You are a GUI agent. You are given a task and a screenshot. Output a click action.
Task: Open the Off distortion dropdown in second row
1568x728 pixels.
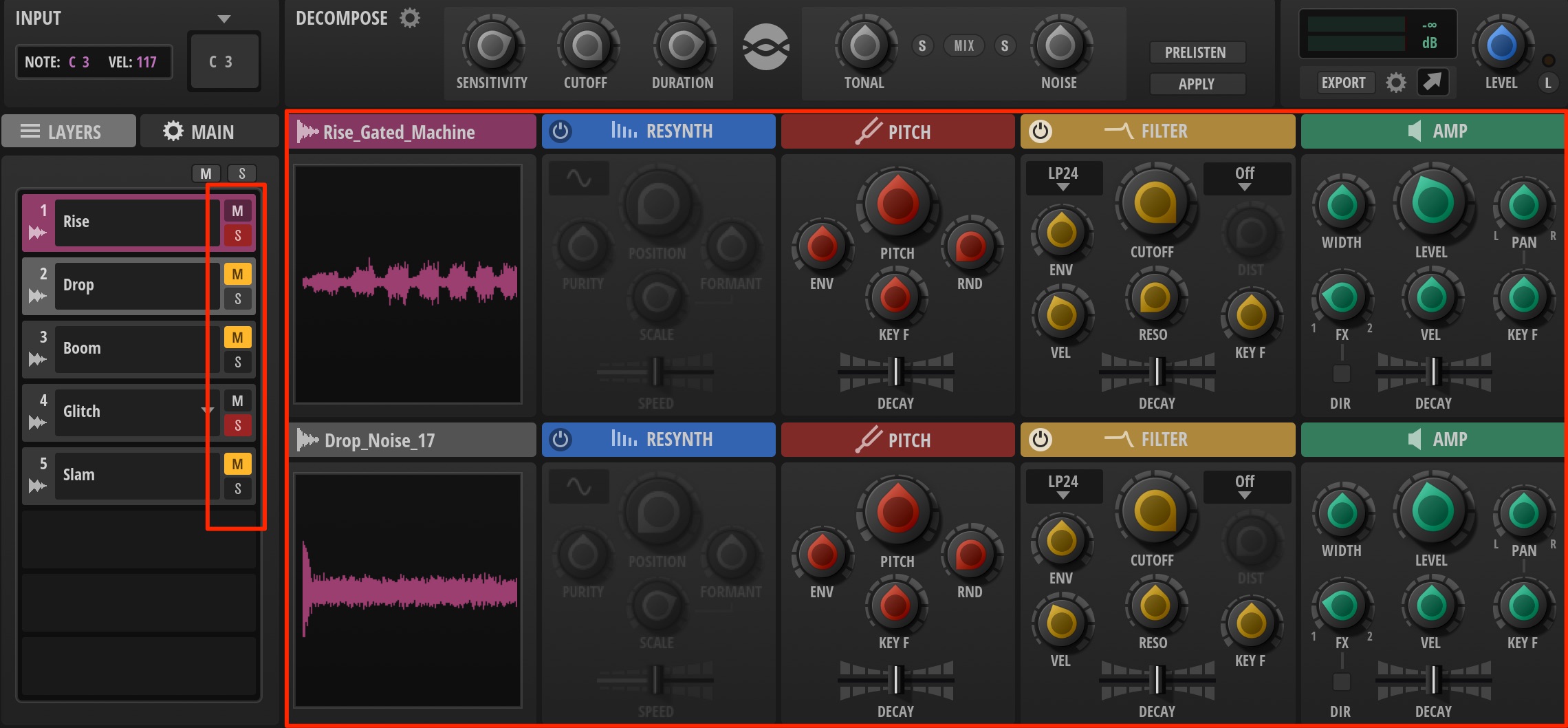point(1245,486)
